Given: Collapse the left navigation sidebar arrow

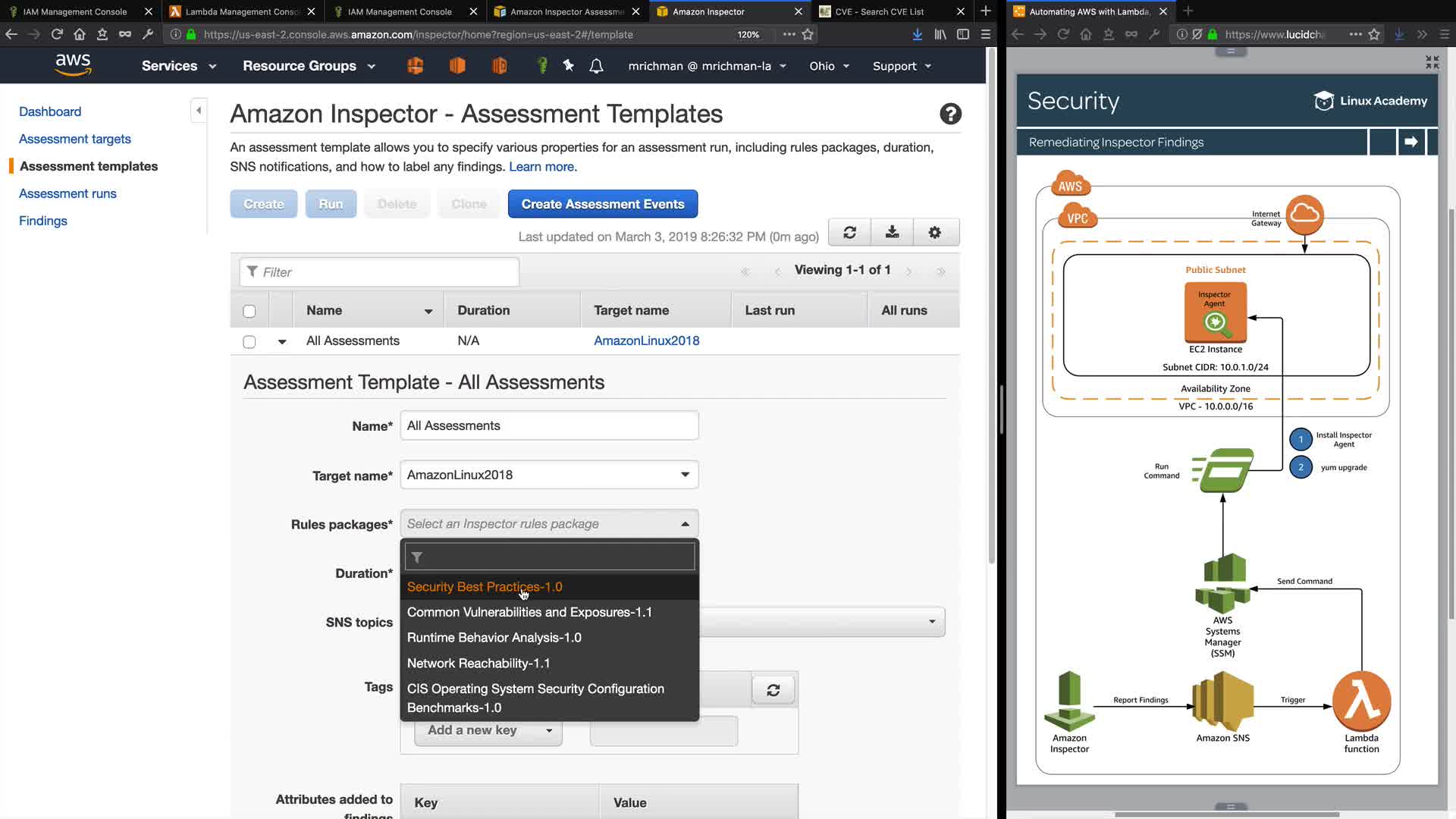Looking at the screenshot, I should (x=199, y=111).
